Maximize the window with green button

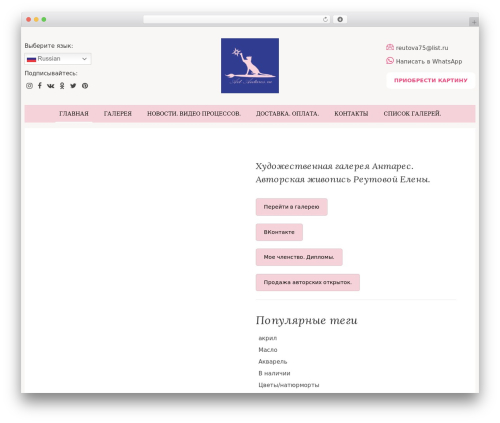44,19
